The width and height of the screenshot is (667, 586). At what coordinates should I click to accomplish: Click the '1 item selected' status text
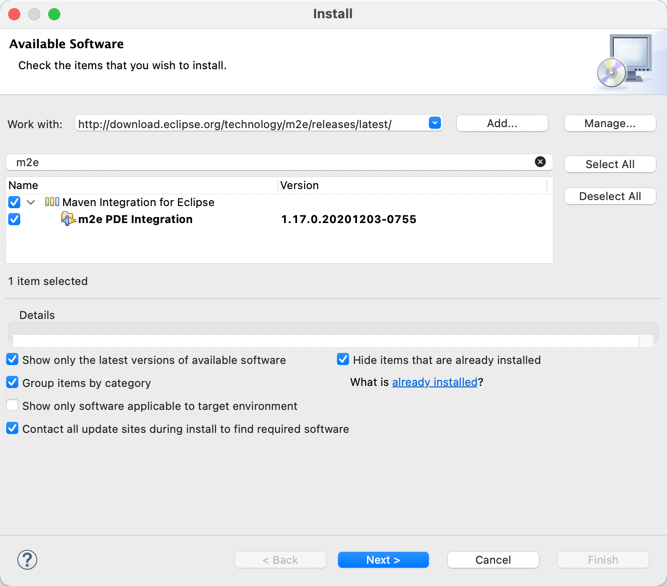tap(48, 281)
